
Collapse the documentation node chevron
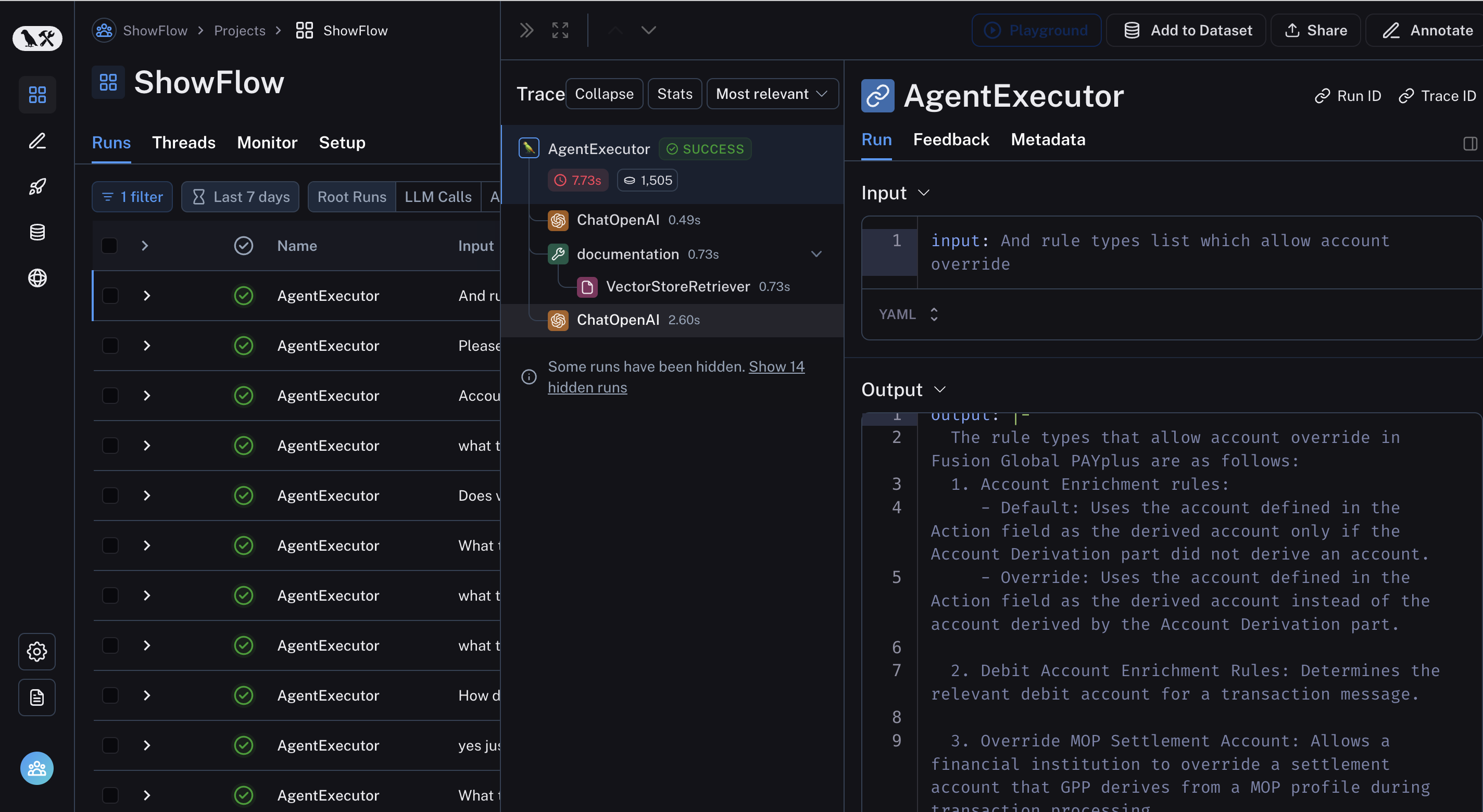click(x=816, y=254)
